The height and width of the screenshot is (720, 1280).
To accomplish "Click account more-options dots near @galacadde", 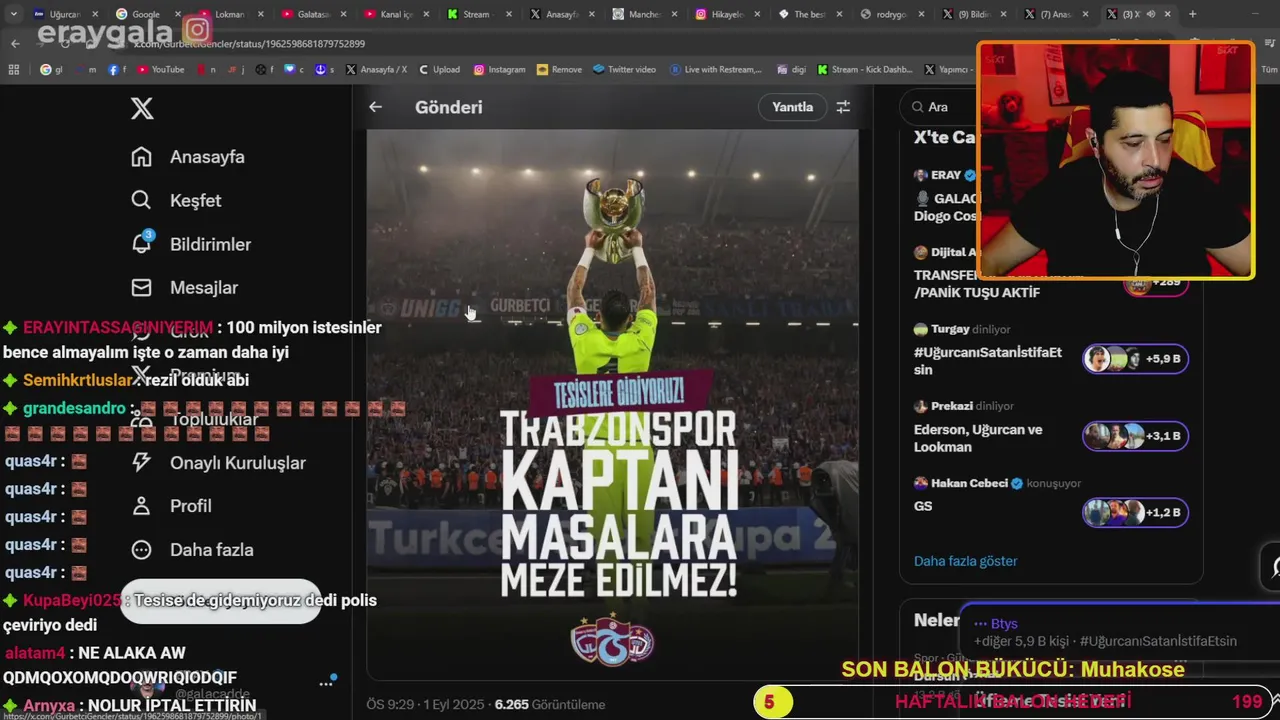I will point(326,683).
